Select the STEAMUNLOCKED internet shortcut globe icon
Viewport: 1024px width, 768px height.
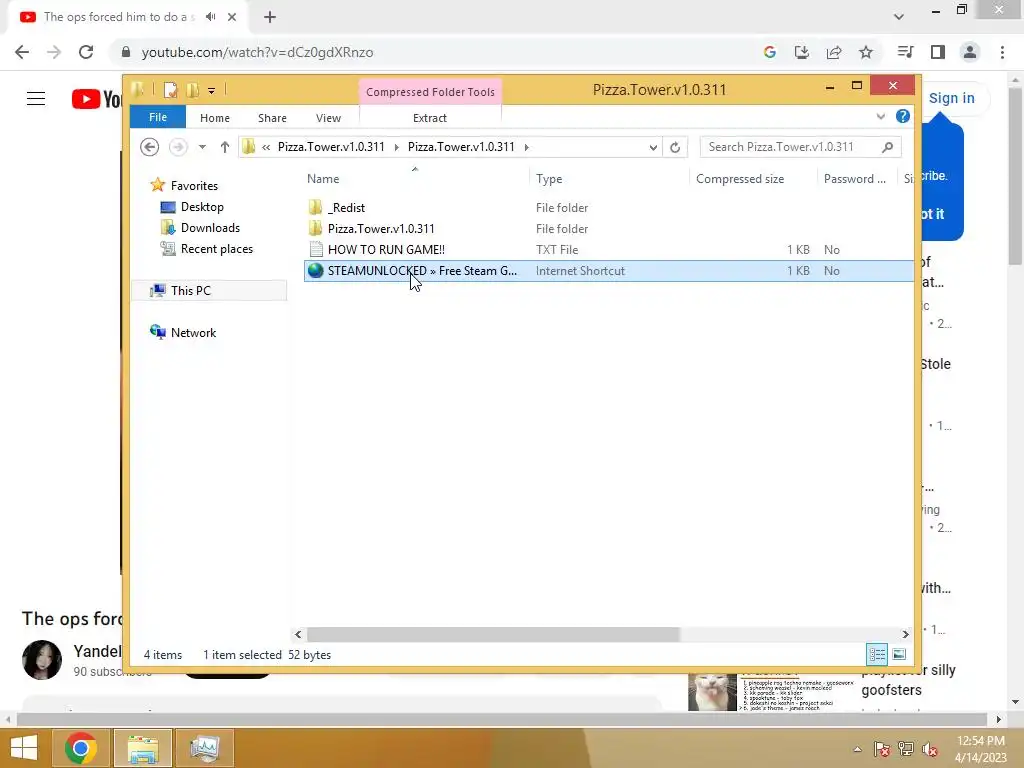coord(315,270)
